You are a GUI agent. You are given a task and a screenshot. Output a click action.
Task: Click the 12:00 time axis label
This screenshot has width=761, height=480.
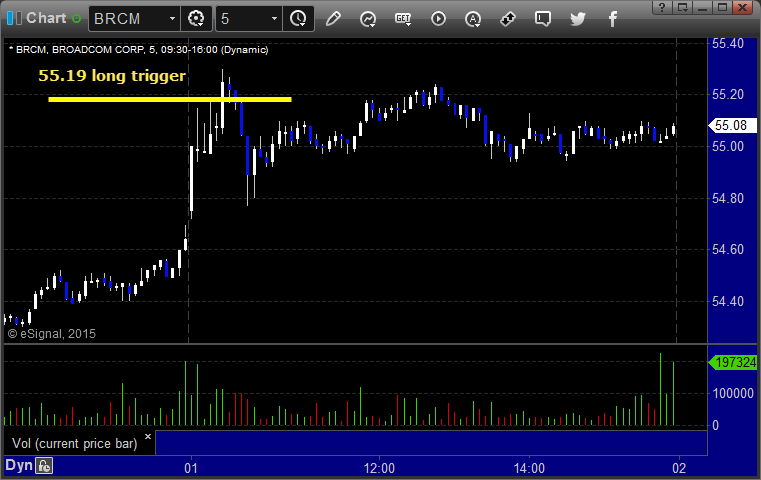379,468
